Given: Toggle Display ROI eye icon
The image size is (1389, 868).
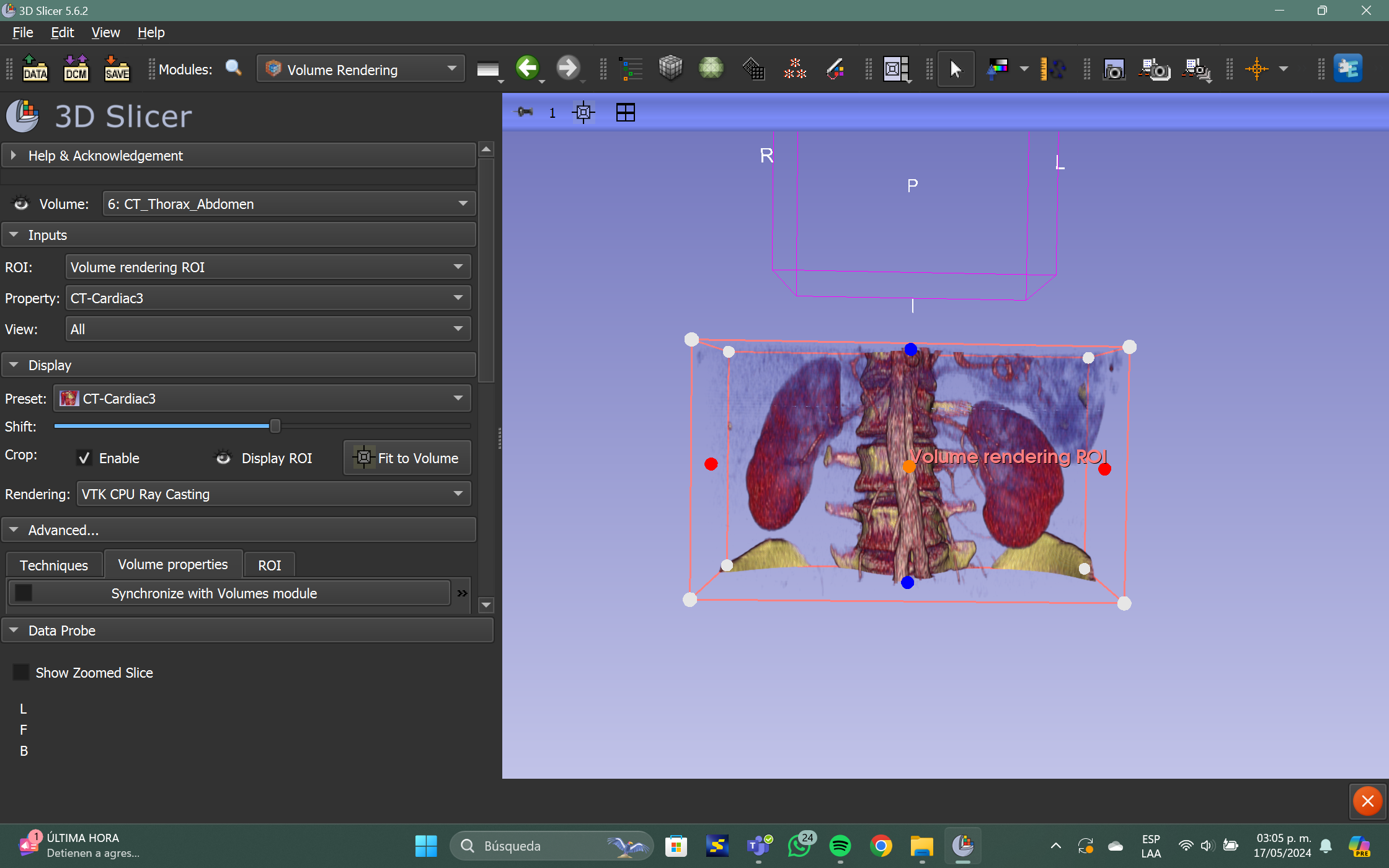Looking at the screenshot, I should [223, 458].
